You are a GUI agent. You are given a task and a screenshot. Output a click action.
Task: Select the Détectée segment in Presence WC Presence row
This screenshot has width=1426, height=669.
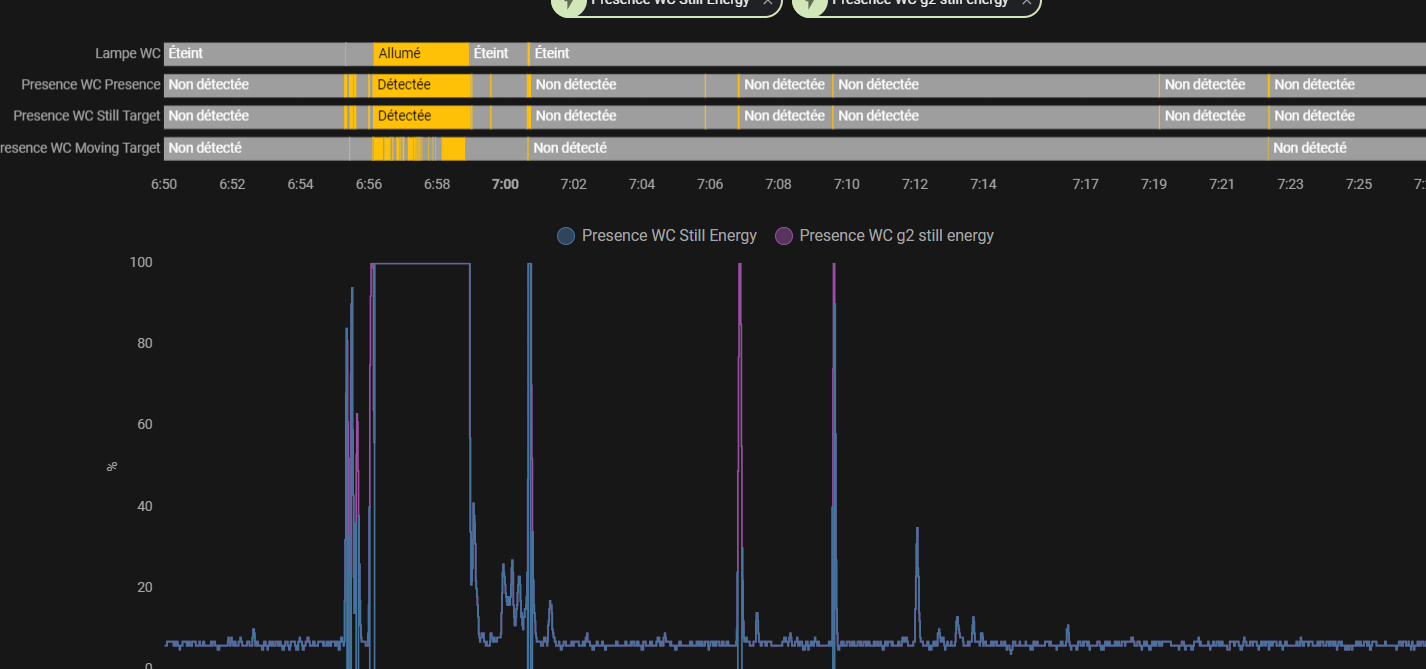coord(421,85)
